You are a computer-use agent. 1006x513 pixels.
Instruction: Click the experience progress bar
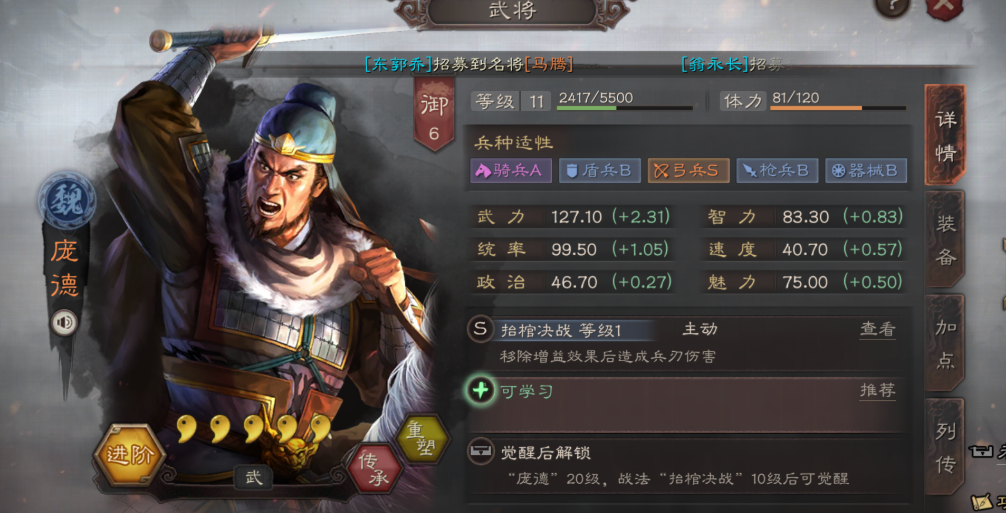point(624,108)
